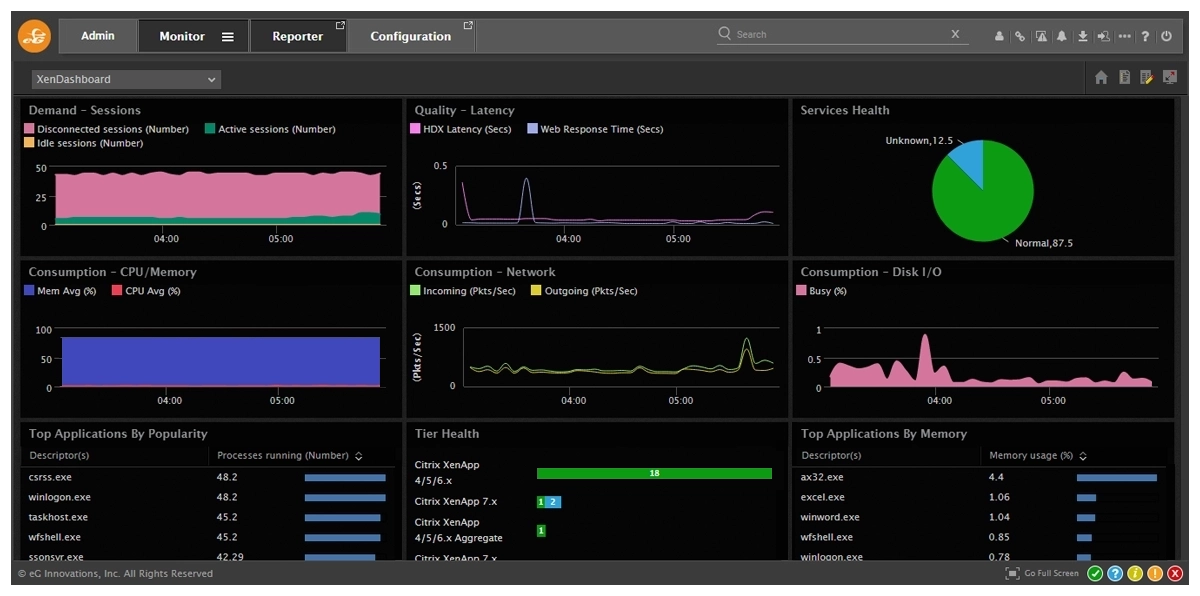Click the edit dashboard pencil icon
The image size is (1200, 596).
[1147, 78]
